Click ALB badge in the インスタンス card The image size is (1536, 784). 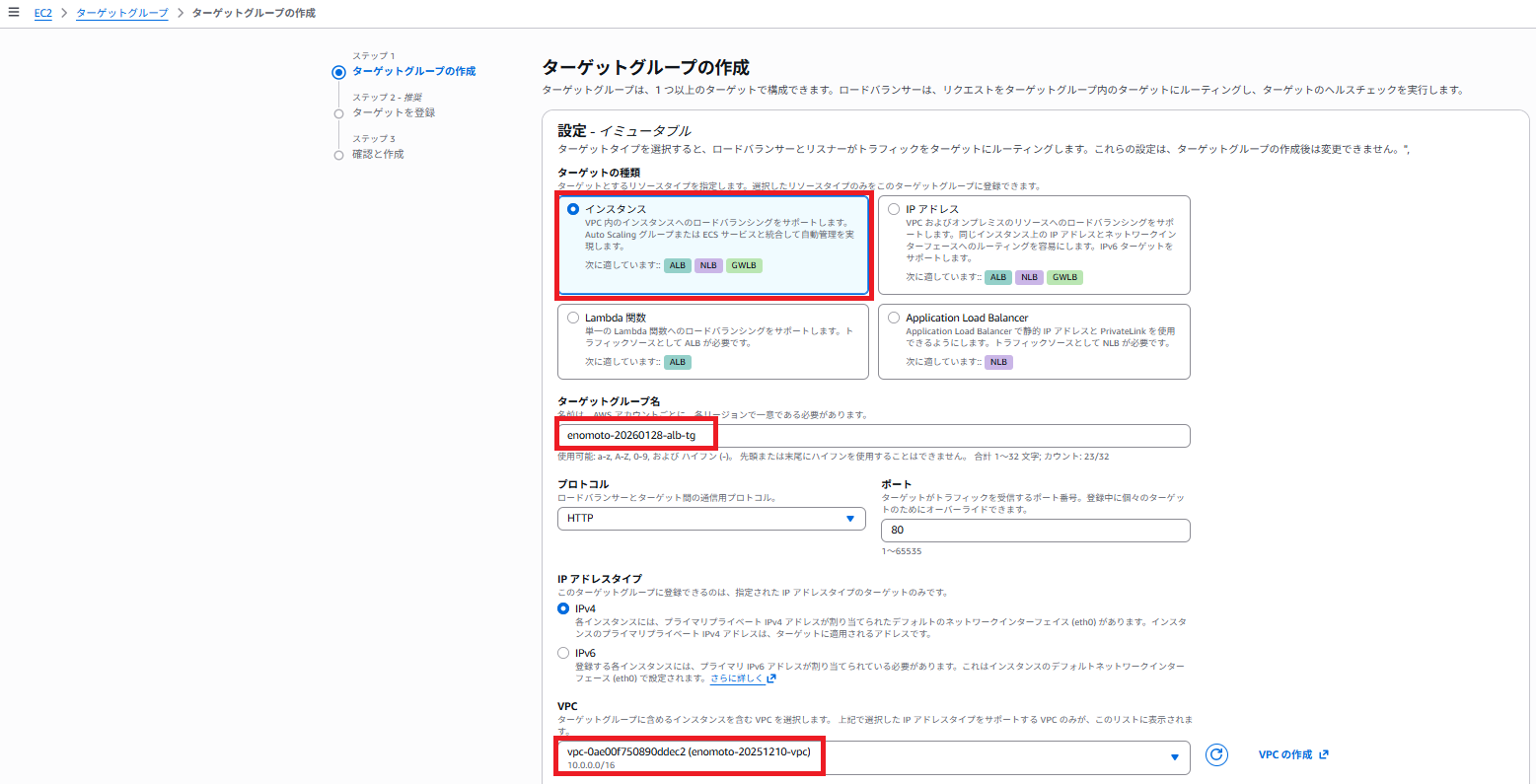pyautogui.click(x=677, y=265)
